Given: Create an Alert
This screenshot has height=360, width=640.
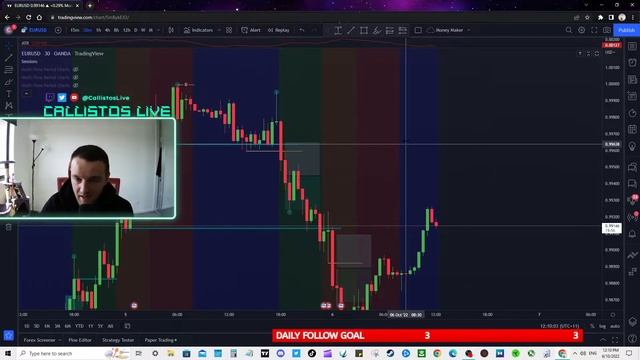Looking at the screenshot, I should (251, 30).
